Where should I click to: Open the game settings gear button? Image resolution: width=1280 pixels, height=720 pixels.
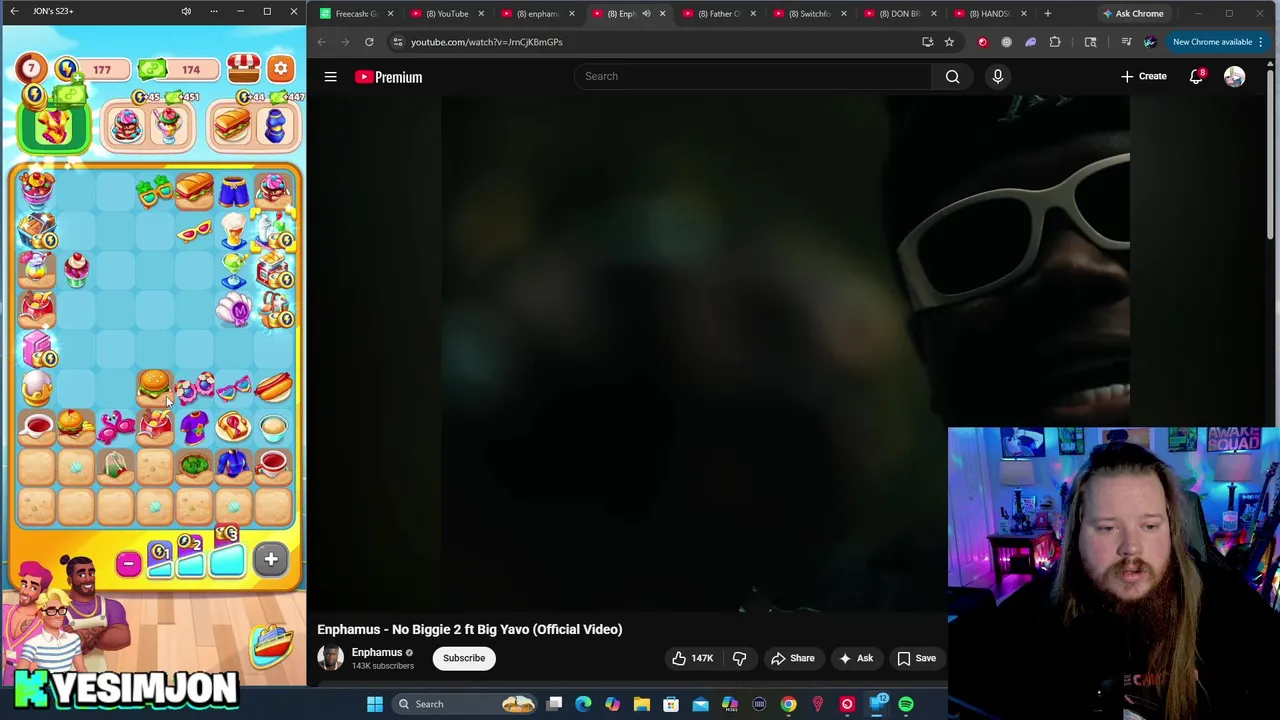(x=281, y=69)
